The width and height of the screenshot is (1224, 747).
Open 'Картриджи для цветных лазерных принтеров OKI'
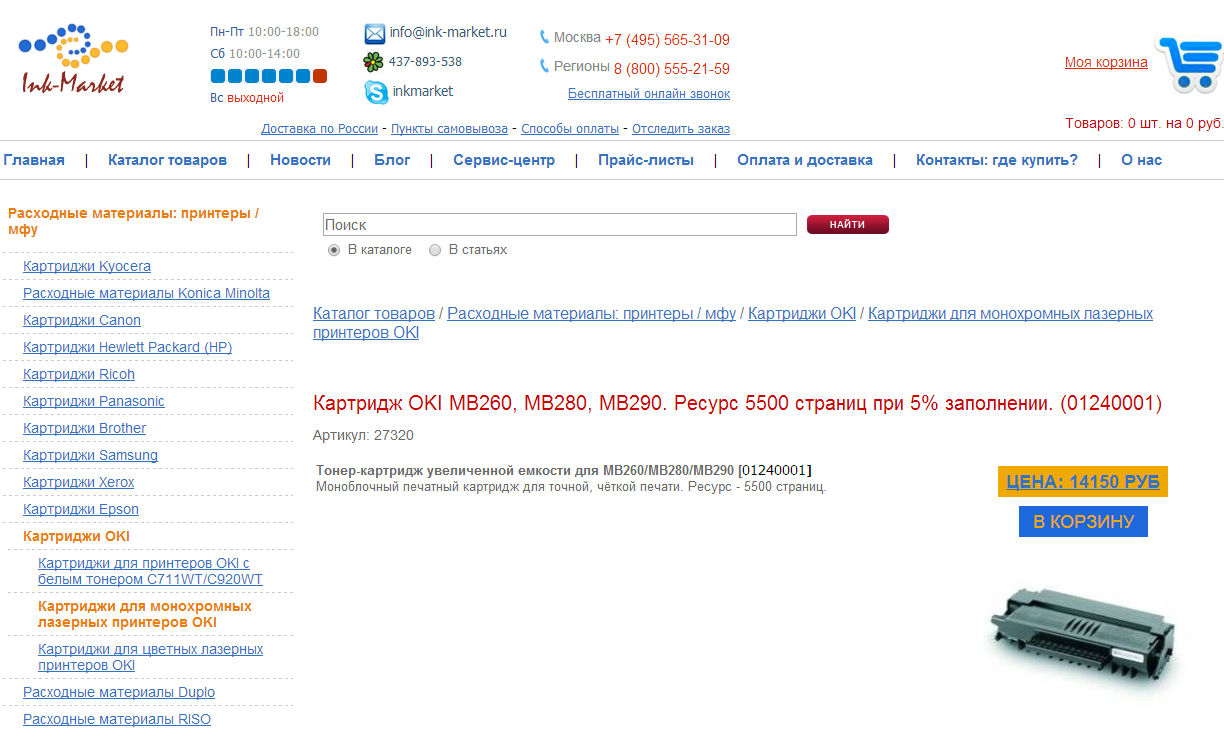point(150,657)
